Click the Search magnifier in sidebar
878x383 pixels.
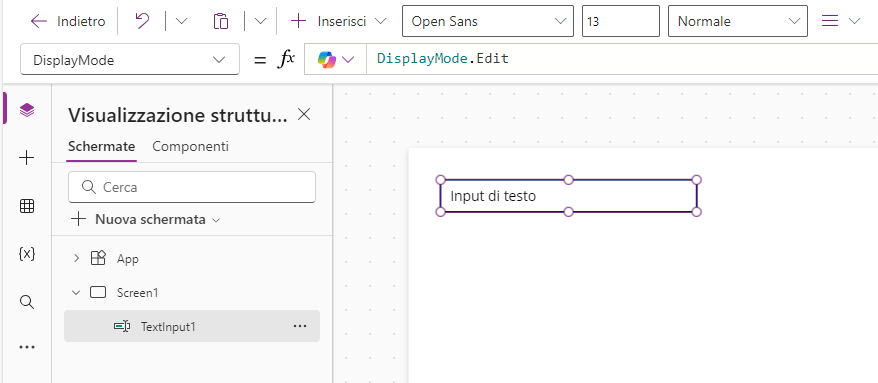click(27, 302)
